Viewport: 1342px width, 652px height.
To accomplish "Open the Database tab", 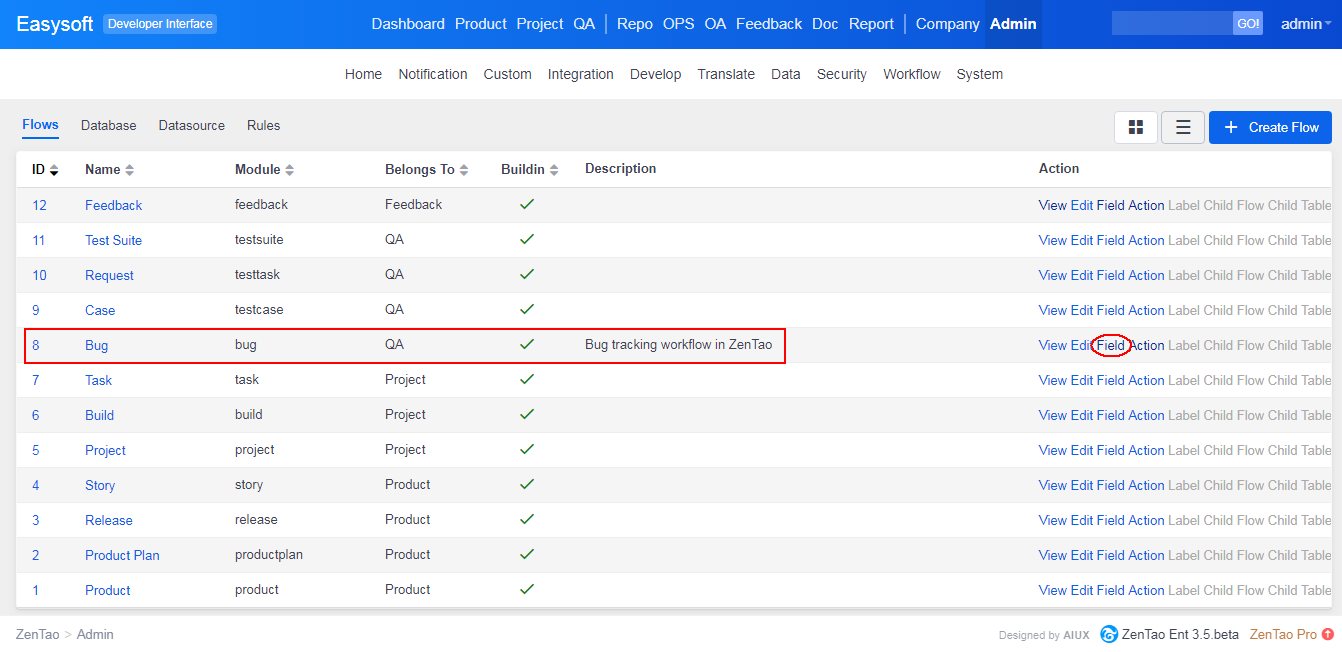I will [x=108, y=125].
